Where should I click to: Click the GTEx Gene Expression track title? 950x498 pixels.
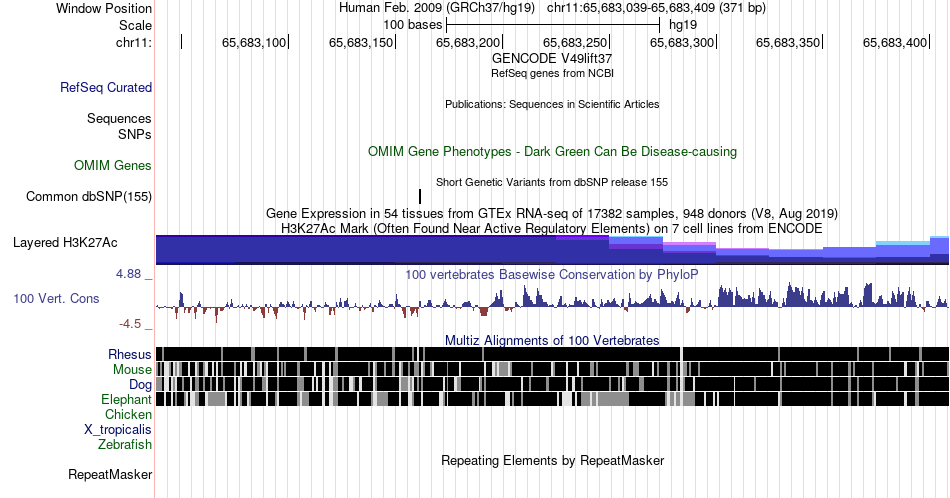point(552,213)
